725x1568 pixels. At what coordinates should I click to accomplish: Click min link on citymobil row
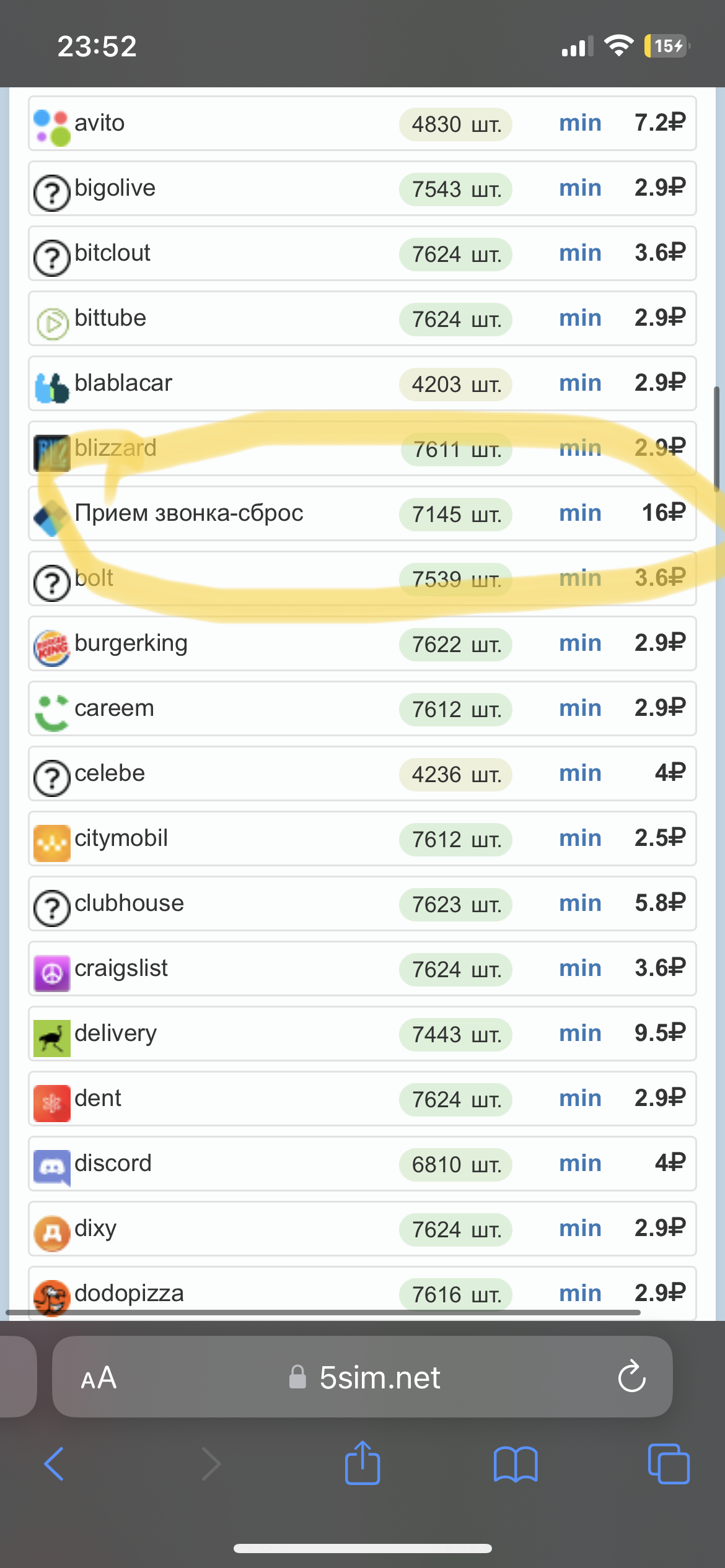coord(580,838)
